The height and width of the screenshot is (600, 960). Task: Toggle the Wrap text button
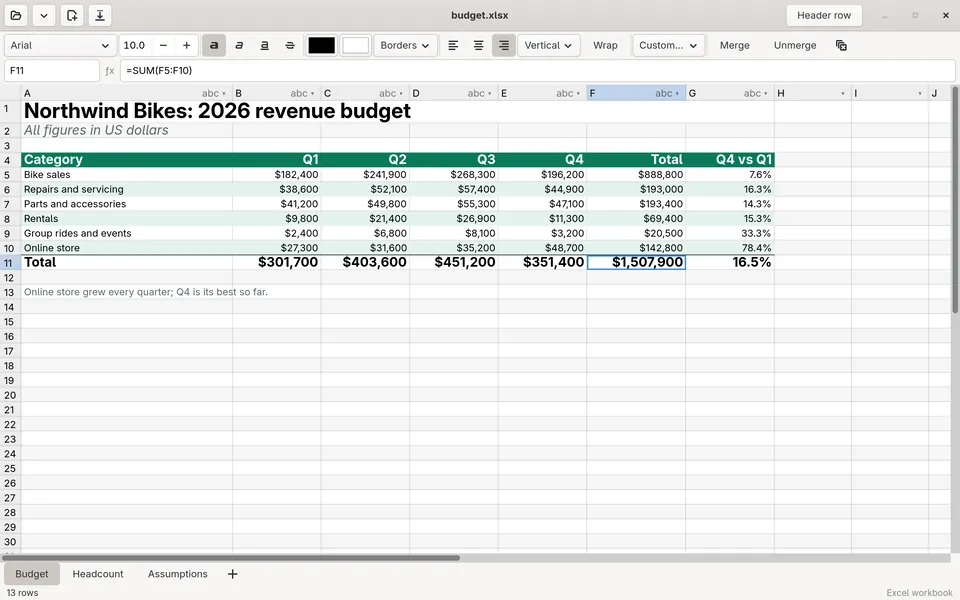pos(606,45)
